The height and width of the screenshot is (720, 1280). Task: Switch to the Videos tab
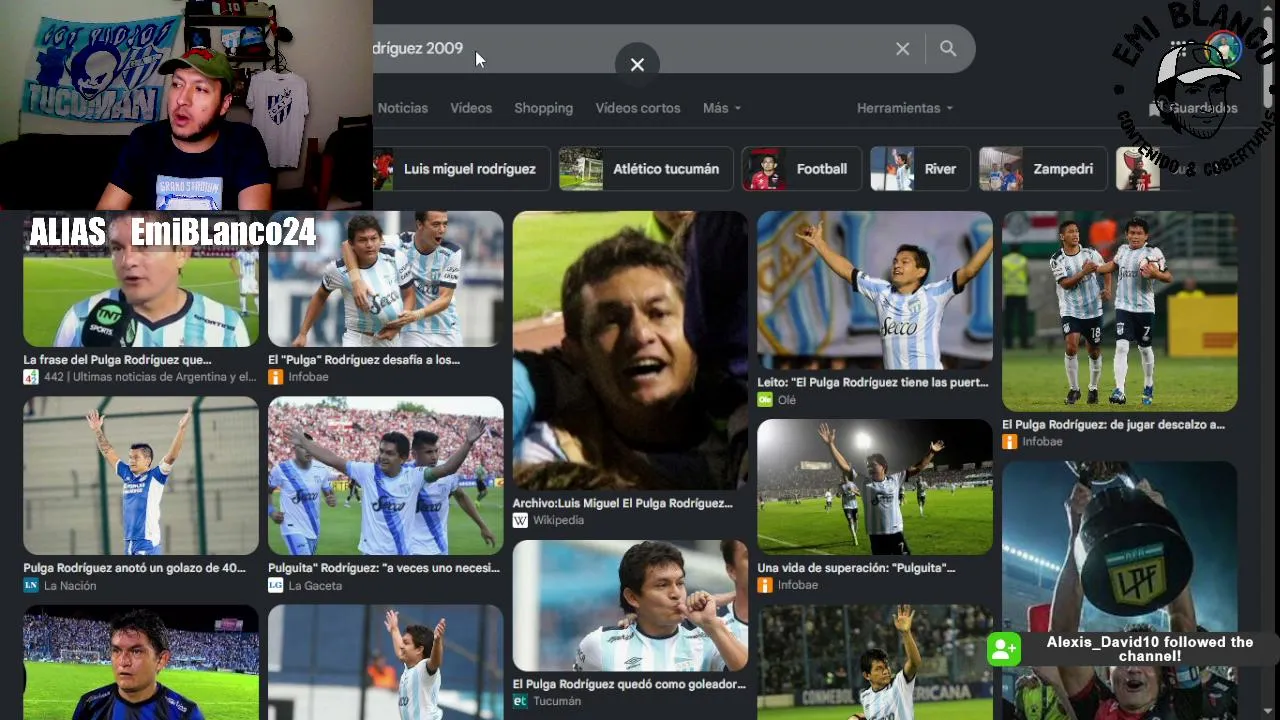(471, 108)
